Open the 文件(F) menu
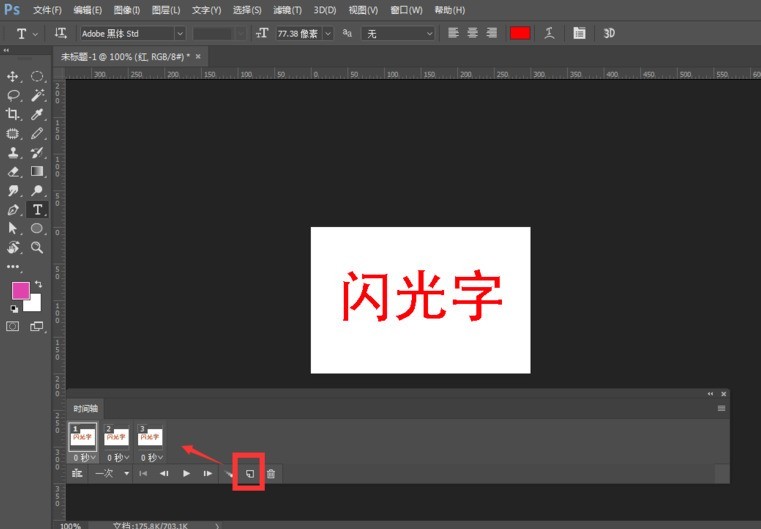 [47, 10]
